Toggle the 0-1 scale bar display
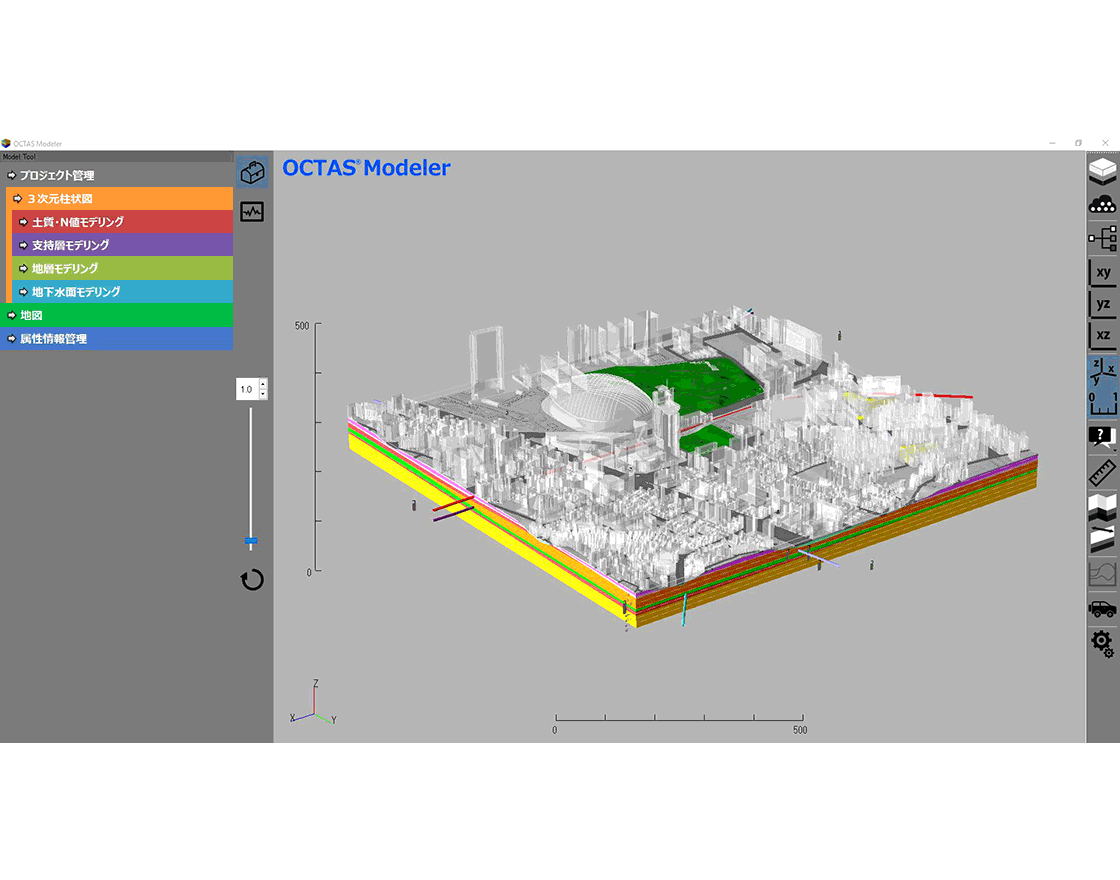The height and width of the screenshot is (880, 1120). [x=1102, y=402]
